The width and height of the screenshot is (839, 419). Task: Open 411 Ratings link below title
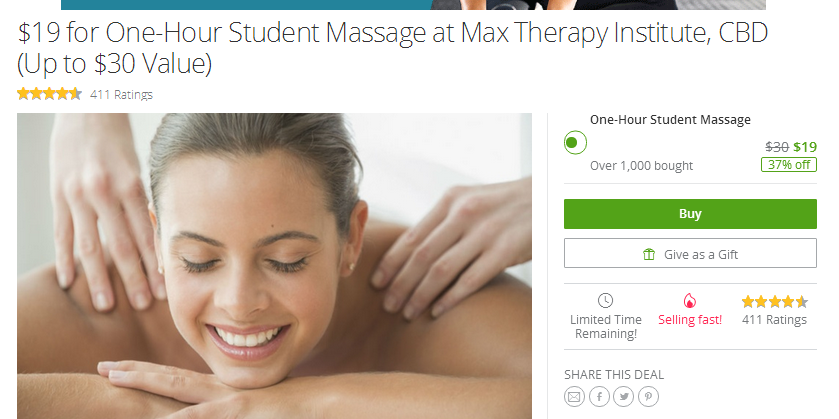click(121, 95)
